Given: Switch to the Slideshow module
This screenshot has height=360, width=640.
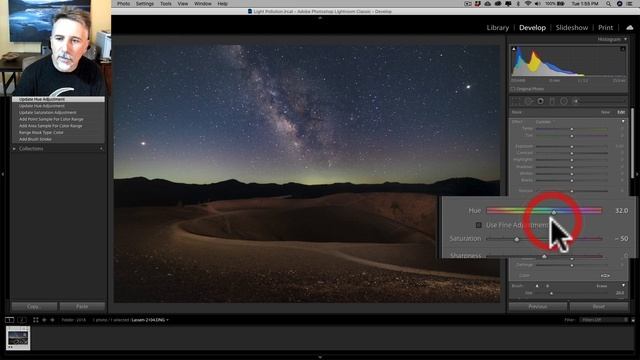Looking at the screenshot, I should [571, 27].
